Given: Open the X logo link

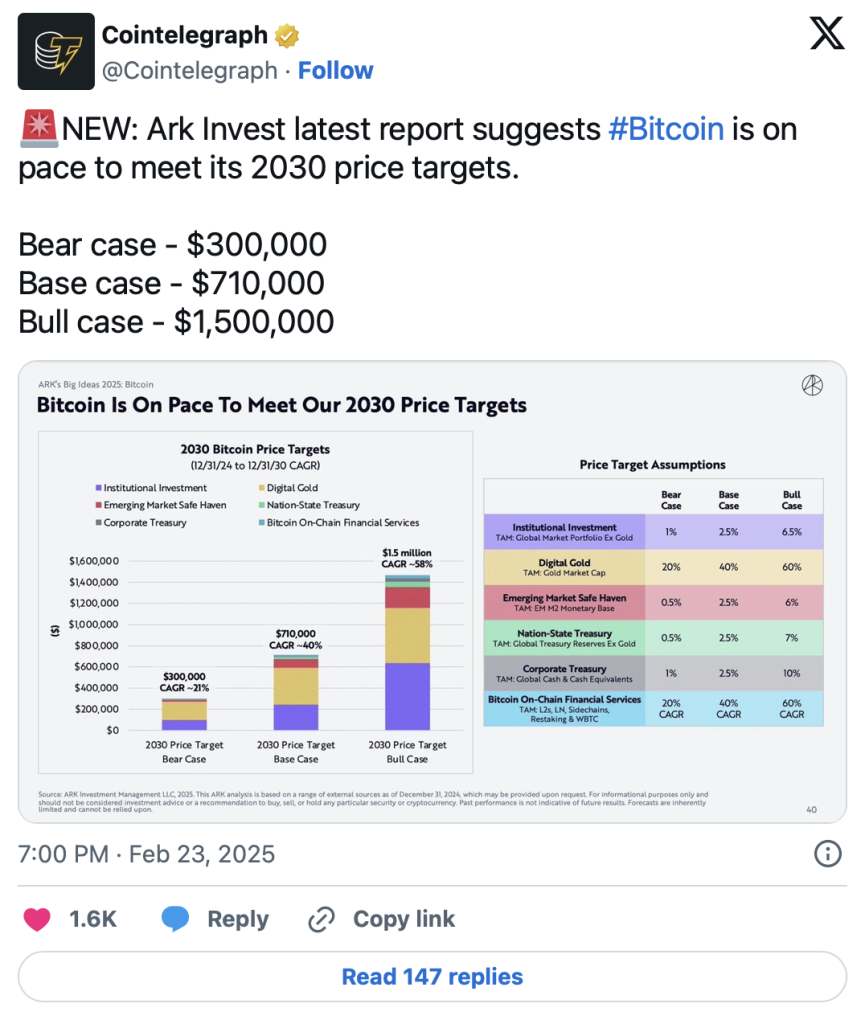Looking at the screenshot, I should 826,35.
